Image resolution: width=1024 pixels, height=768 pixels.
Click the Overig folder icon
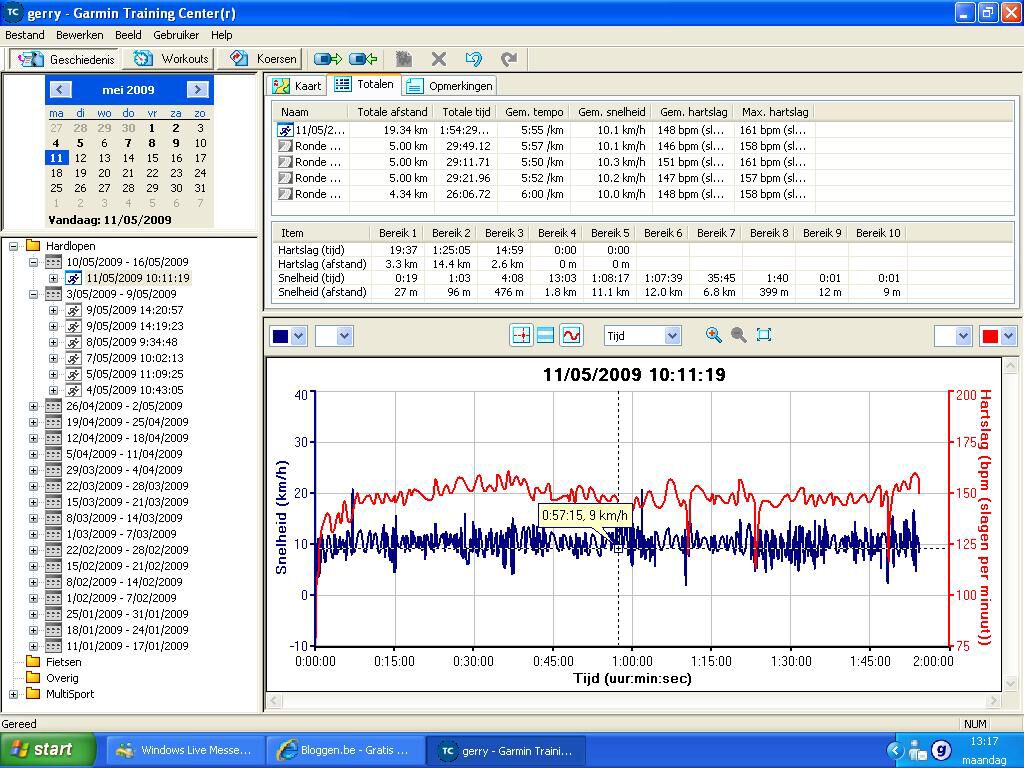coord(33,678)
